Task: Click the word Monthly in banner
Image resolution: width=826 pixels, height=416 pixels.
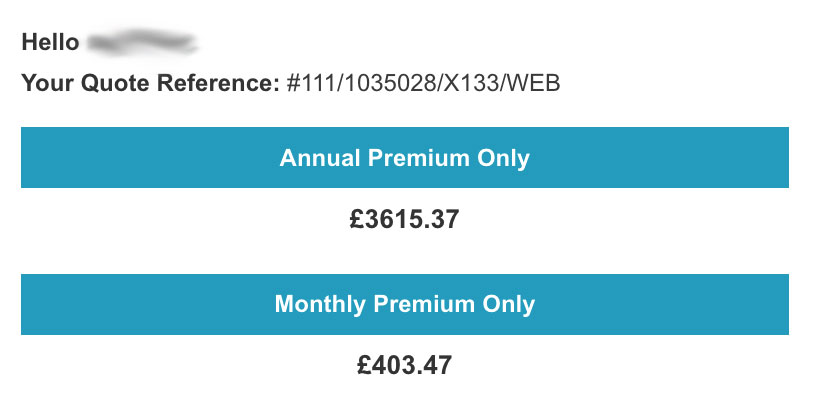Action: click(320, 304)
